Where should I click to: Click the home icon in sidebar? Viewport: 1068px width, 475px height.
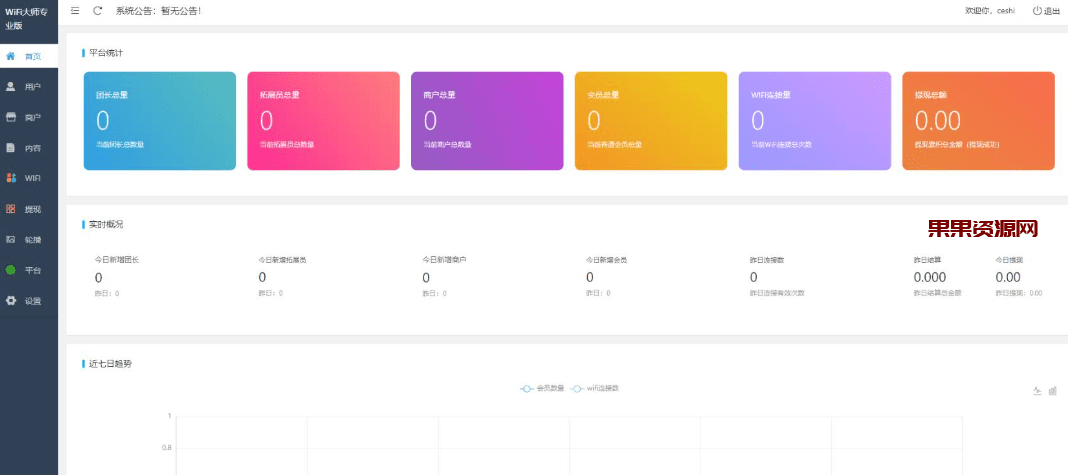11,56
